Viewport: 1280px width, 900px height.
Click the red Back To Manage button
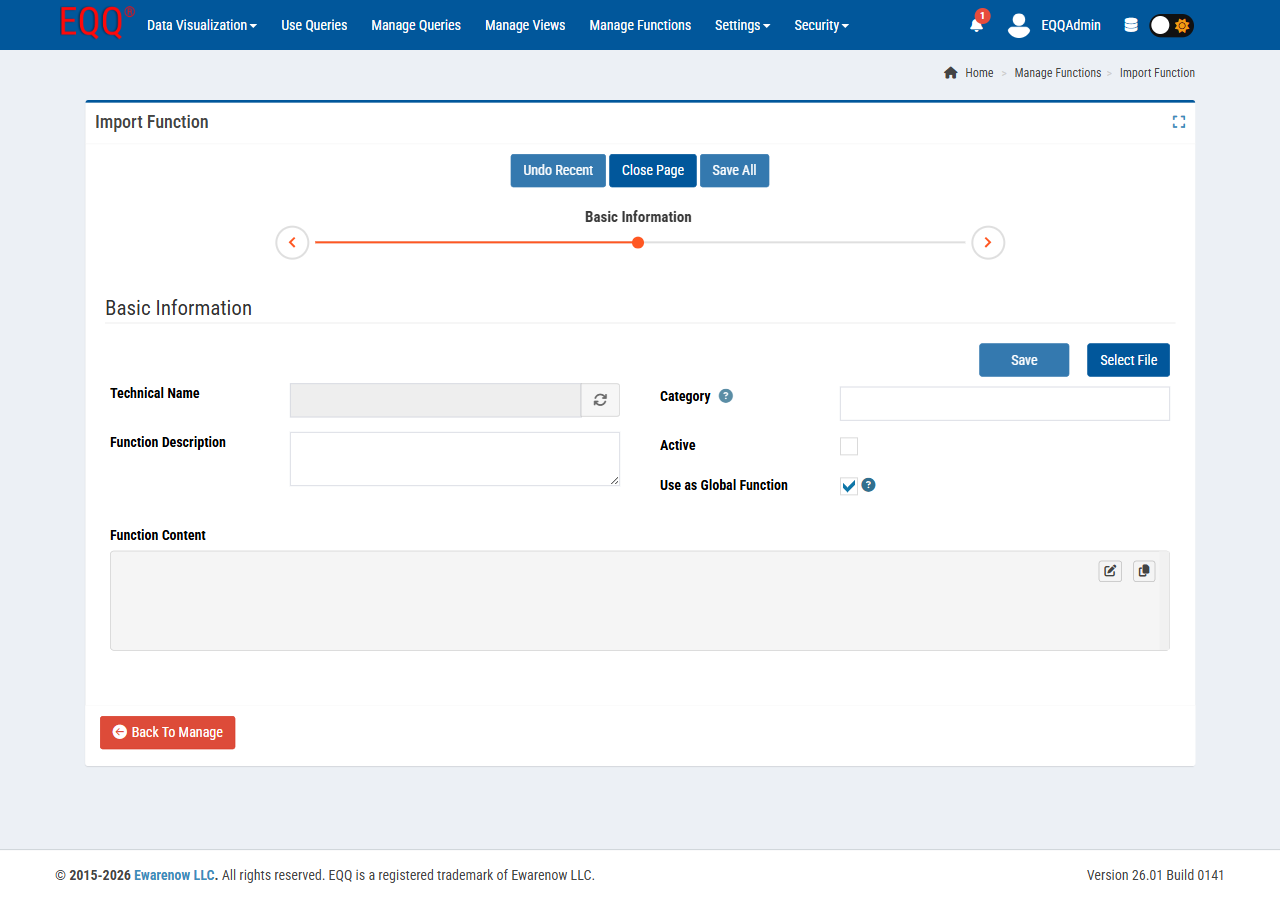click(x=168, y=732)
